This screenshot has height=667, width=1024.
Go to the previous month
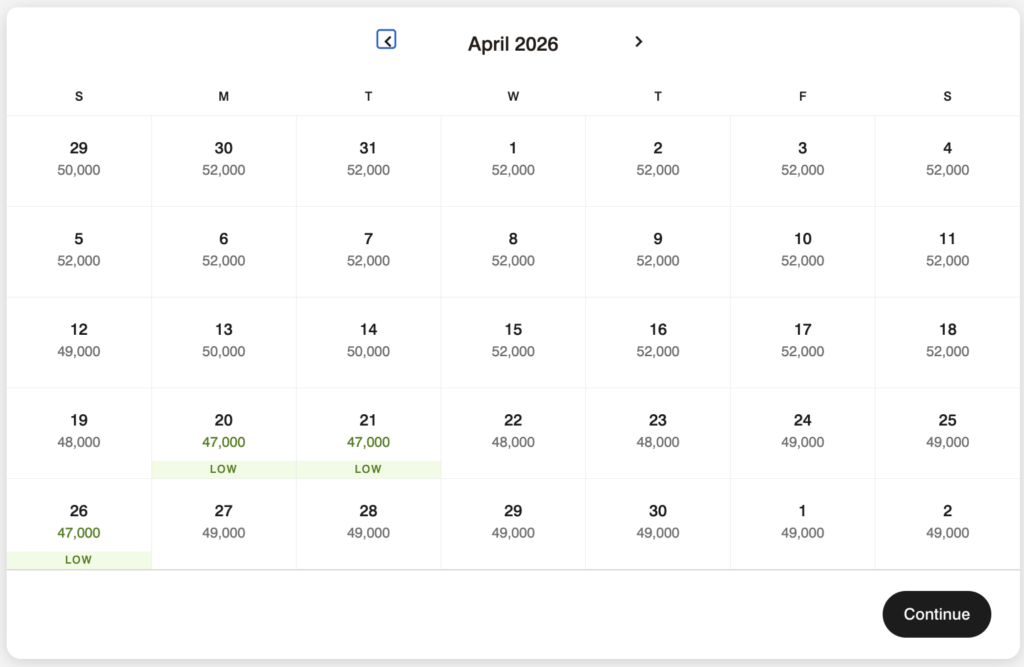click(x=387, y=40)
